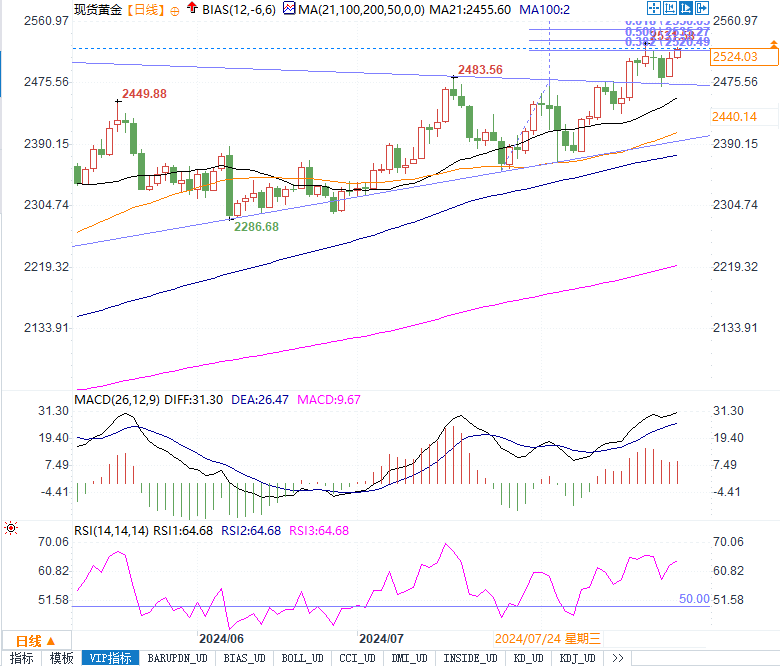Screen dimensions: 780x666
Task: Open the 日线 period selector at bottom
Action: point(36,641)
